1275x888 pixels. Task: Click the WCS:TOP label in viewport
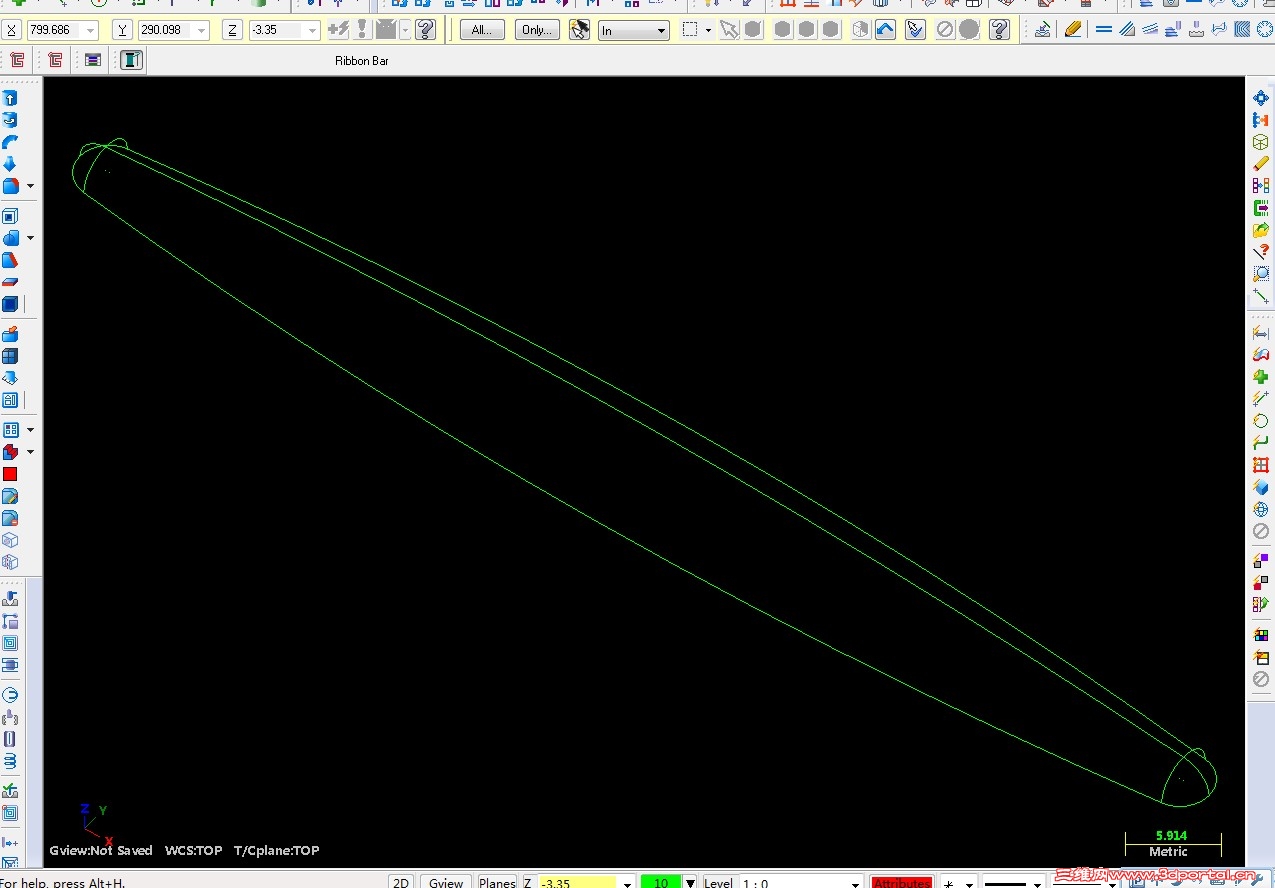click(193, 851)
